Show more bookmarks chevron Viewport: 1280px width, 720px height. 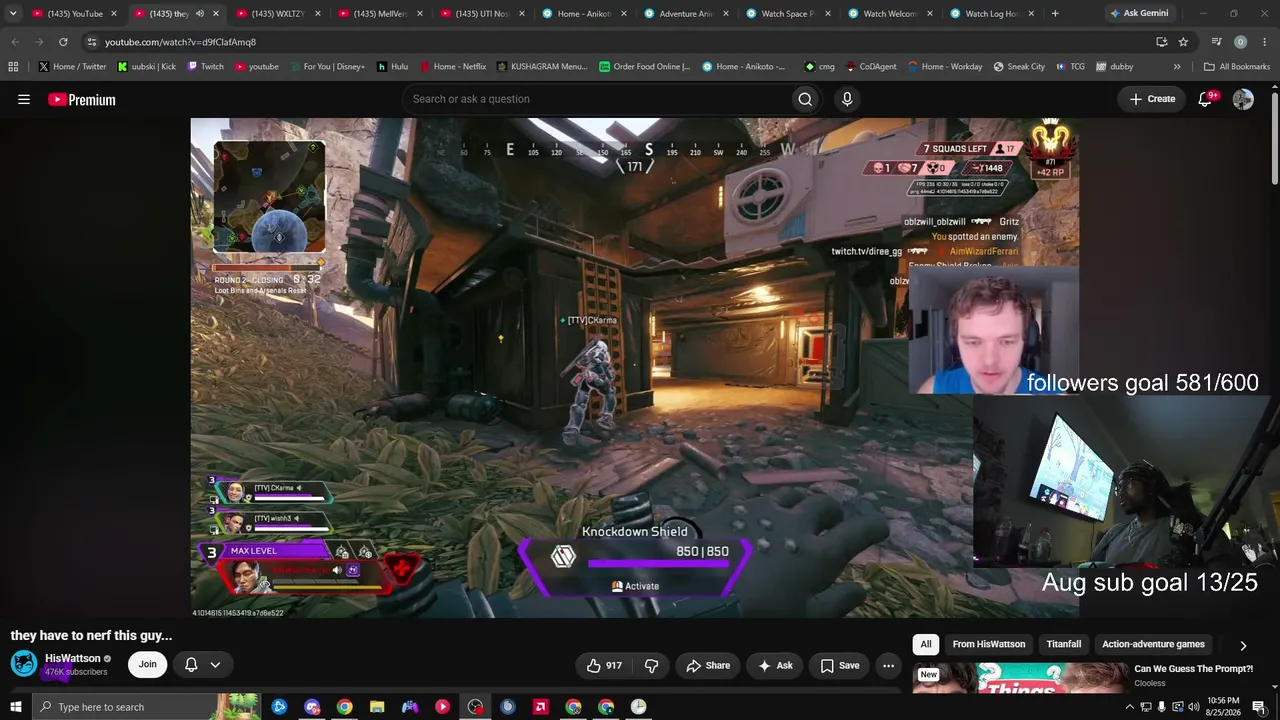(1177, 67)
